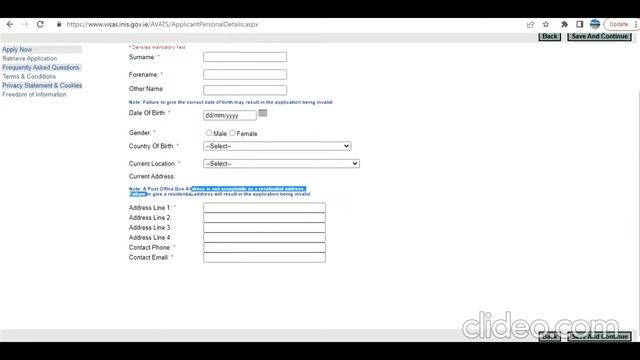Click the Post Office Box address note
Screen dimensions: 640x360
click(220, 191)
